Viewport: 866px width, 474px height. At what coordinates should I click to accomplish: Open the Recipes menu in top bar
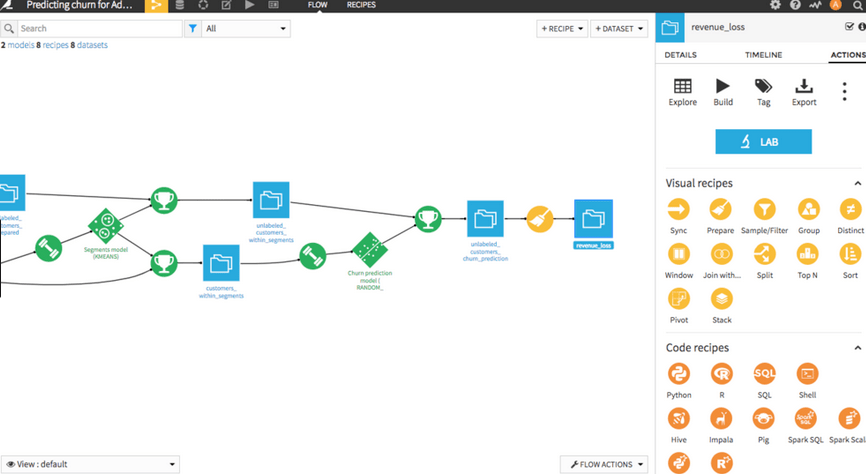[361, 5]
